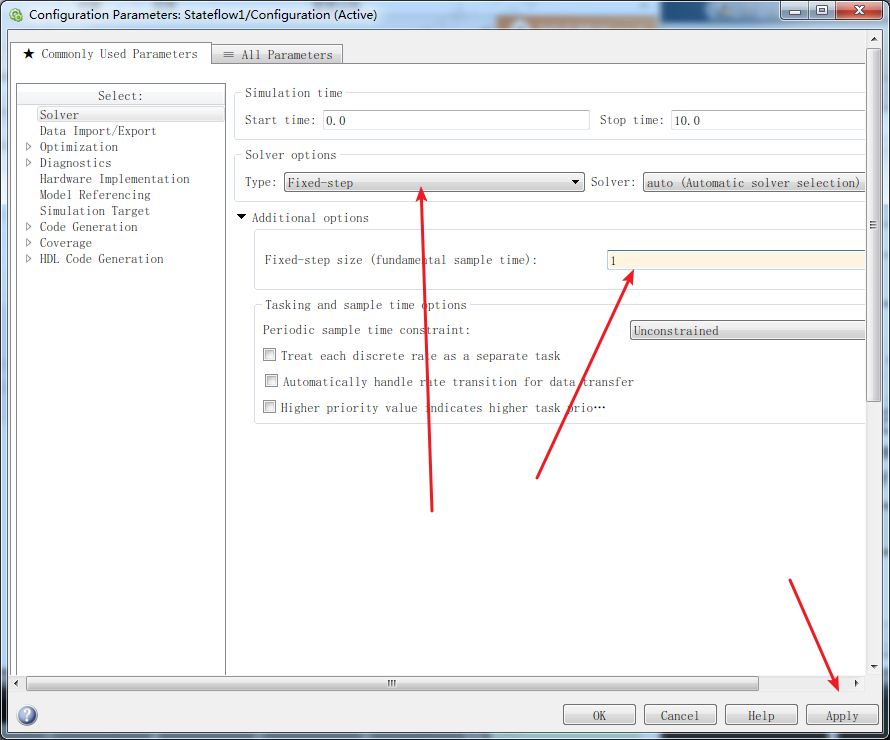Viewport: 890px width, 740px height.
Task: Select Solver in the Select tree
Action: (131, 115)
